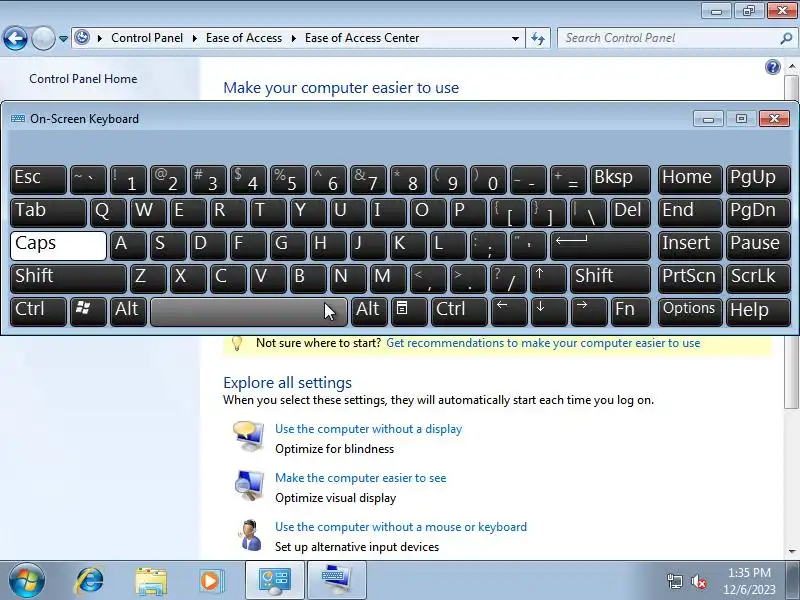Click the Home key
The height and width of the screenshot is (600, 800).
tap(690, 180)
